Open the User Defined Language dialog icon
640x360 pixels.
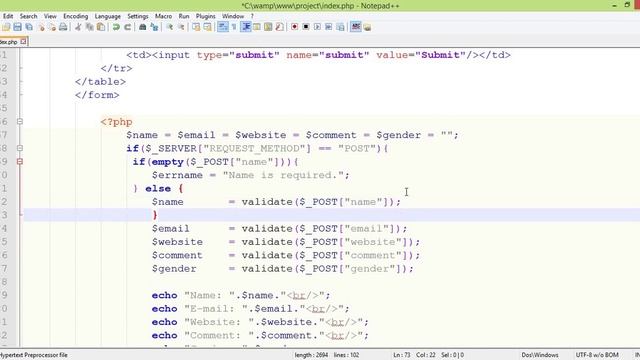point(257,27)
